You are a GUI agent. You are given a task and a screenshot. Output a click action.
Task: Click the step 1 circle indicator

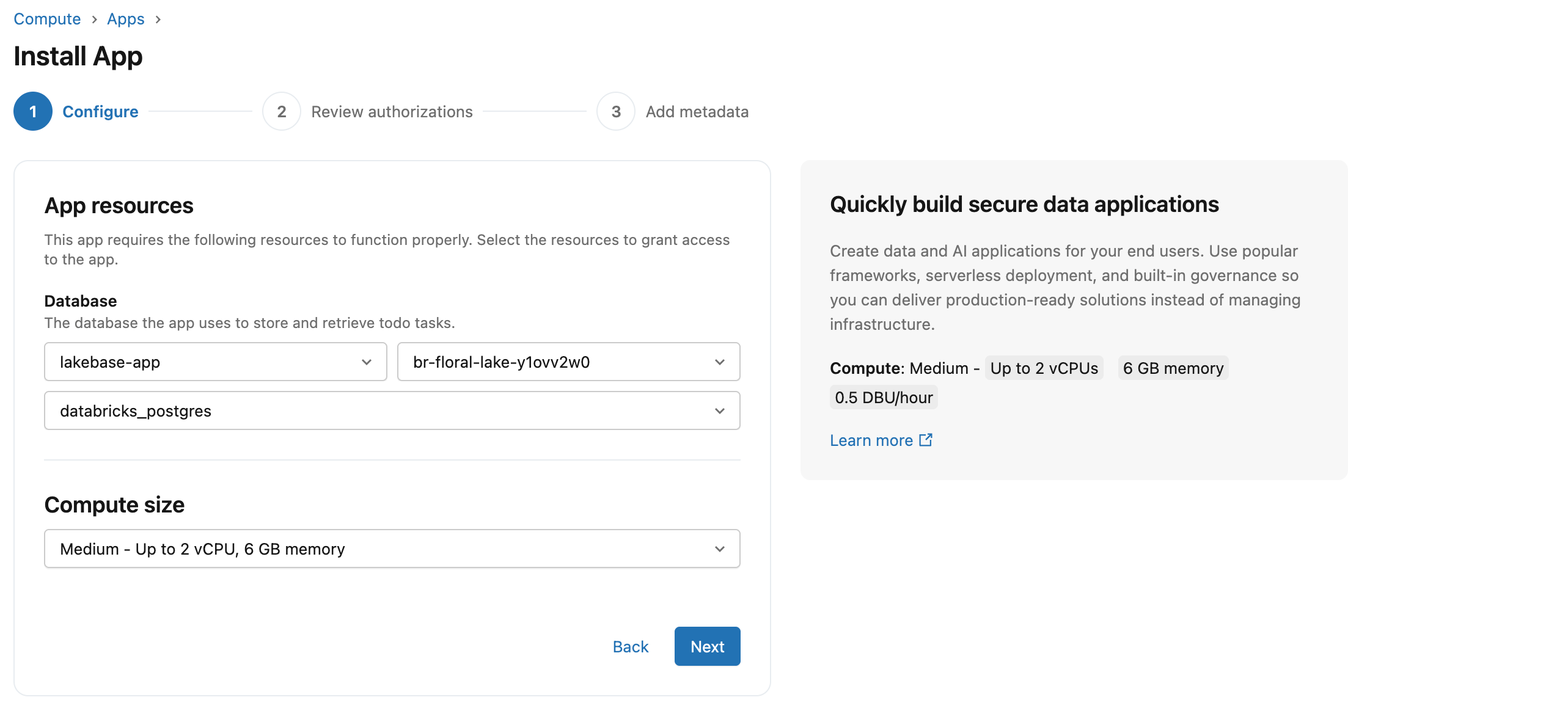coord(32,111)
